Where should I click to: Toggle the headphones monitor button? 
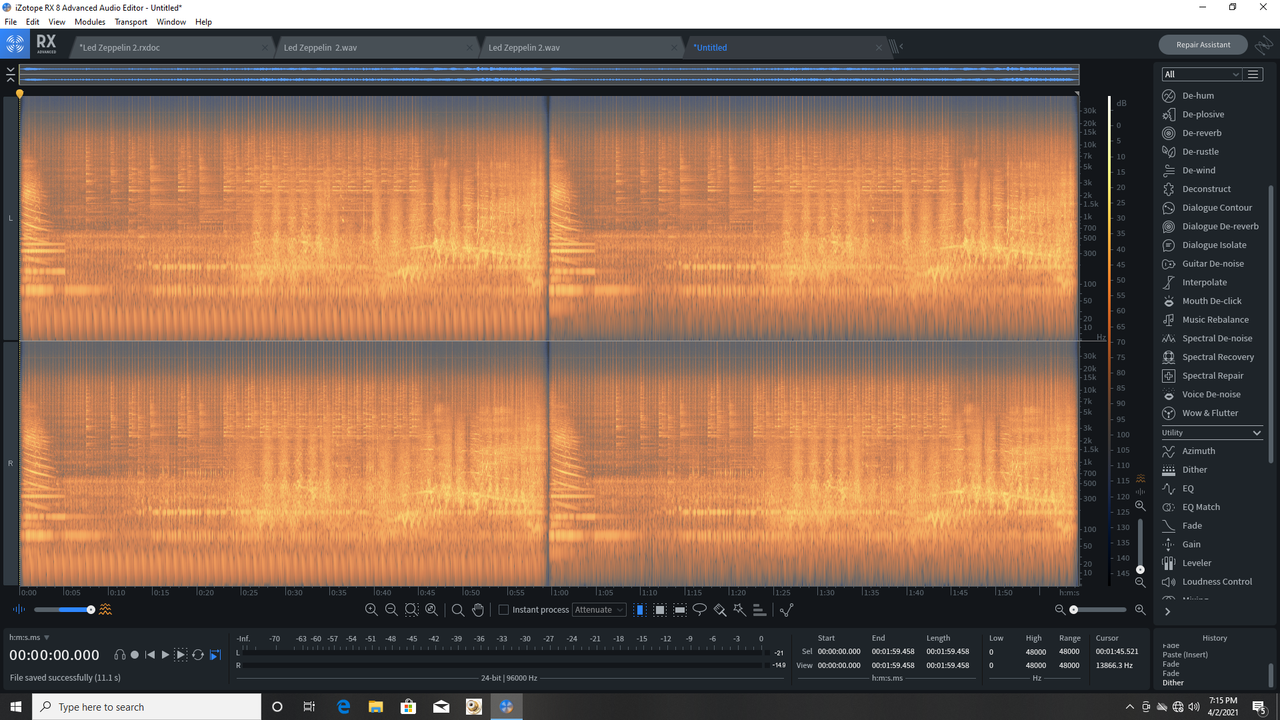tap(120, 655)
